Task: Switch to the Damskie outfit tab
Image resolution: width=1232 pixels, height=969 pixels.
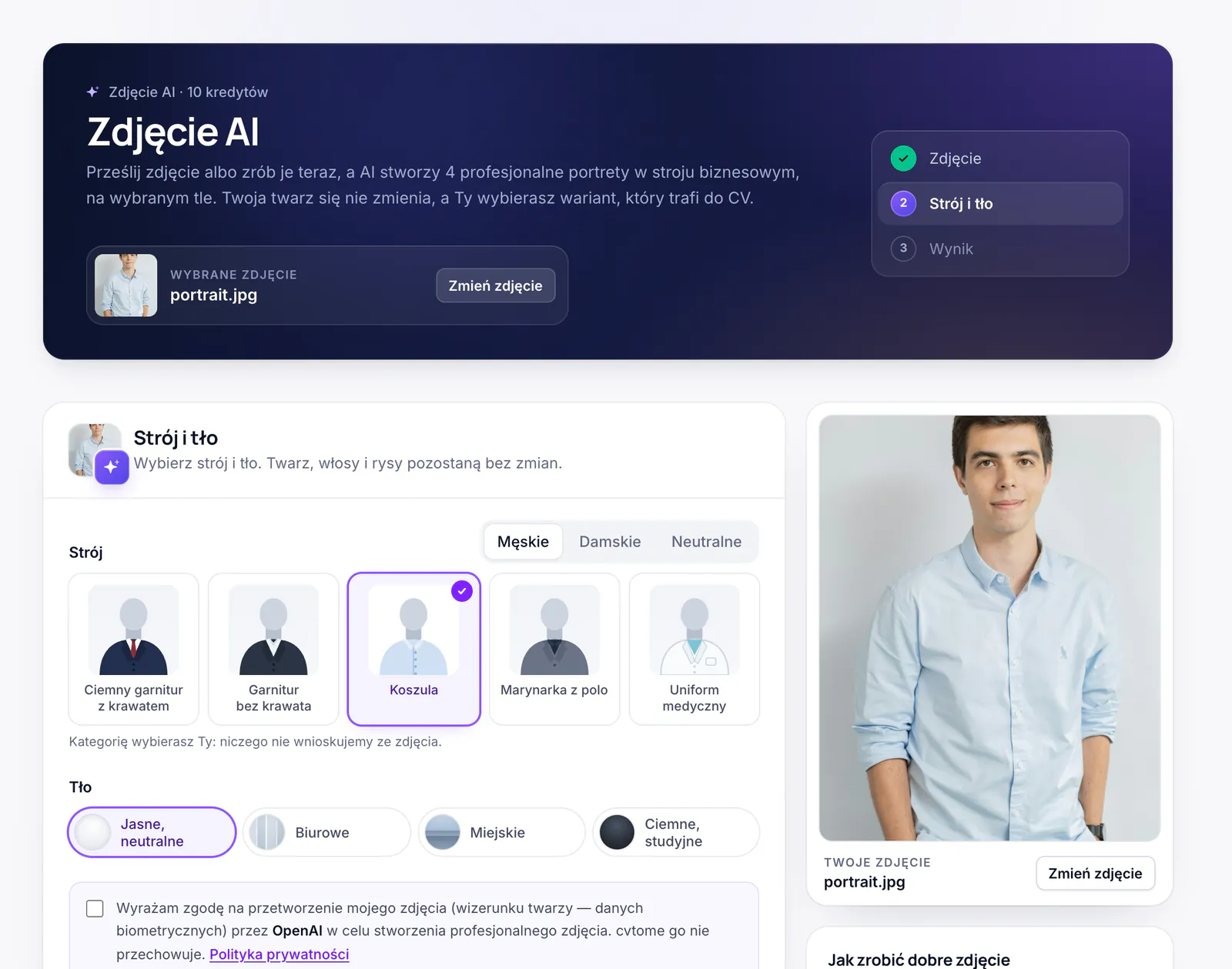Action: coord(610,542)
